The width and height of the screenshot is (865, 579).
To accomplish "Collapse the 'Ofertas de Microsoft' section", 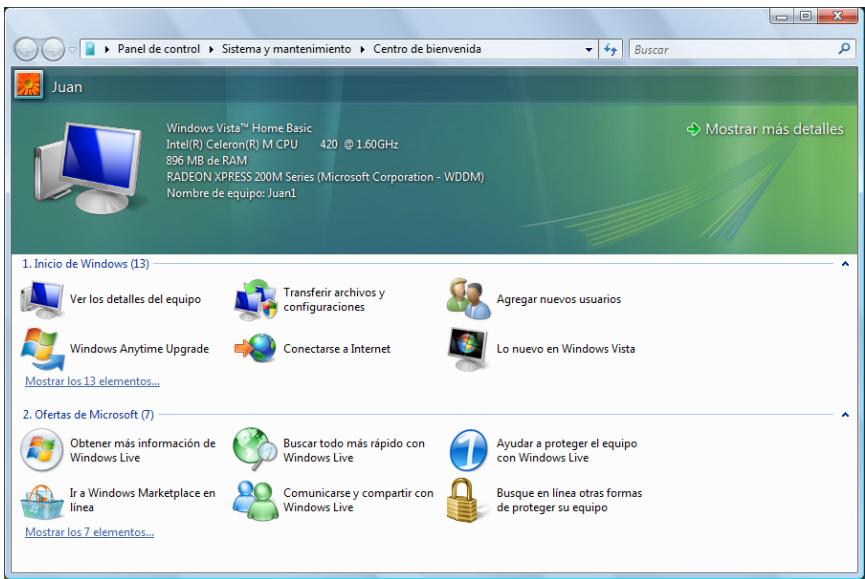I will point(845,412).
